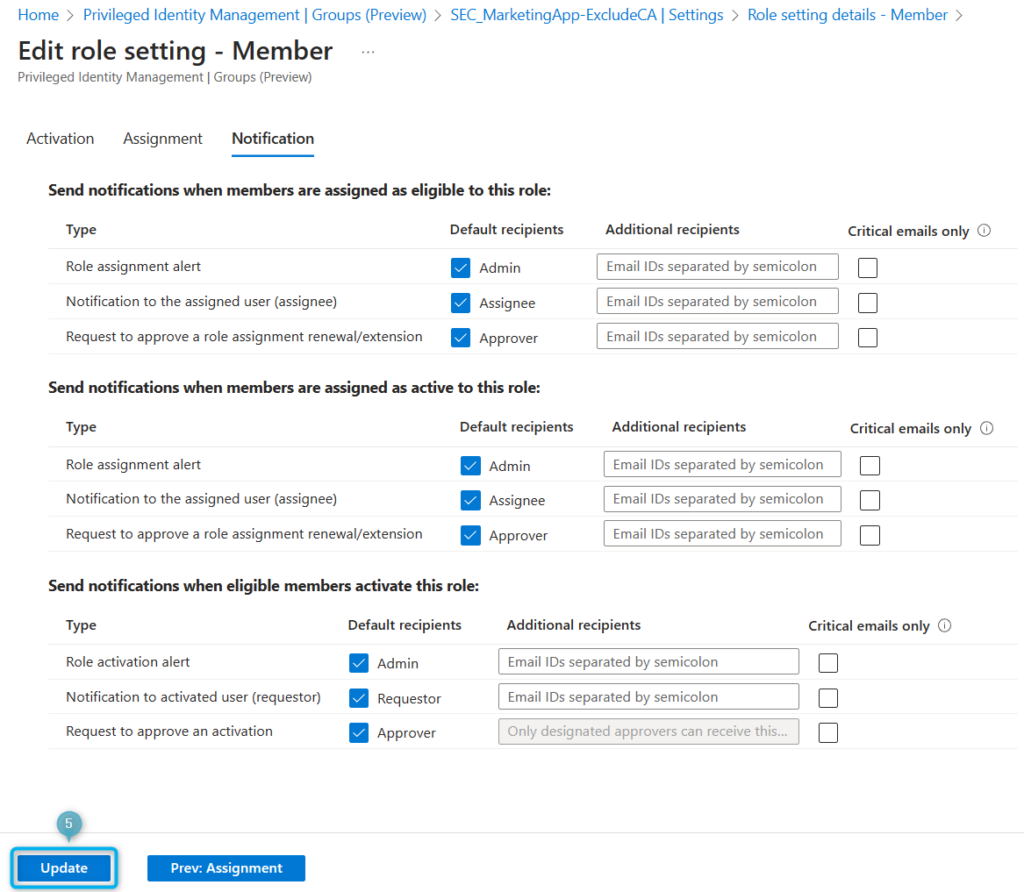Image resolution: width=1024 pixels, height=892 pixels.
Task: Uncheck the Requestor default recipient checkbox
Action: tap(358, 697)
